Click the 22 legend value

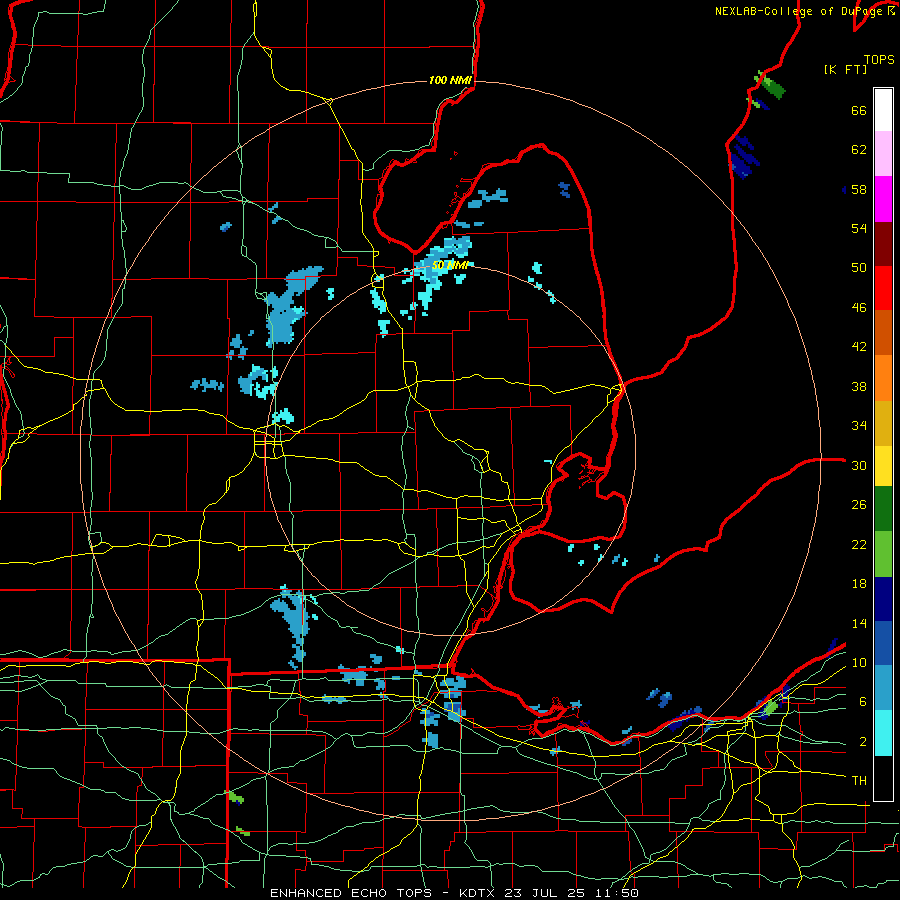(x=859, y=544)
